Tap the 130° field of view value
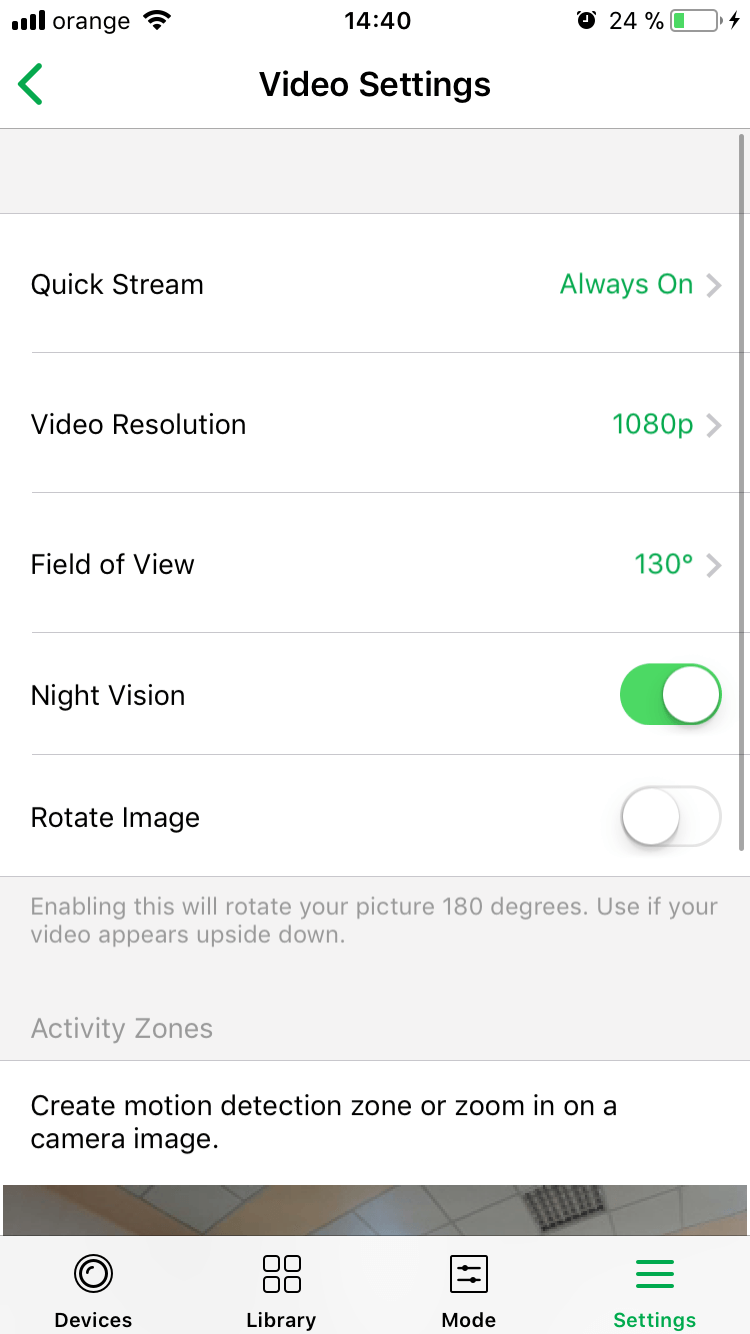The image size is (750, 1334). 663,565
